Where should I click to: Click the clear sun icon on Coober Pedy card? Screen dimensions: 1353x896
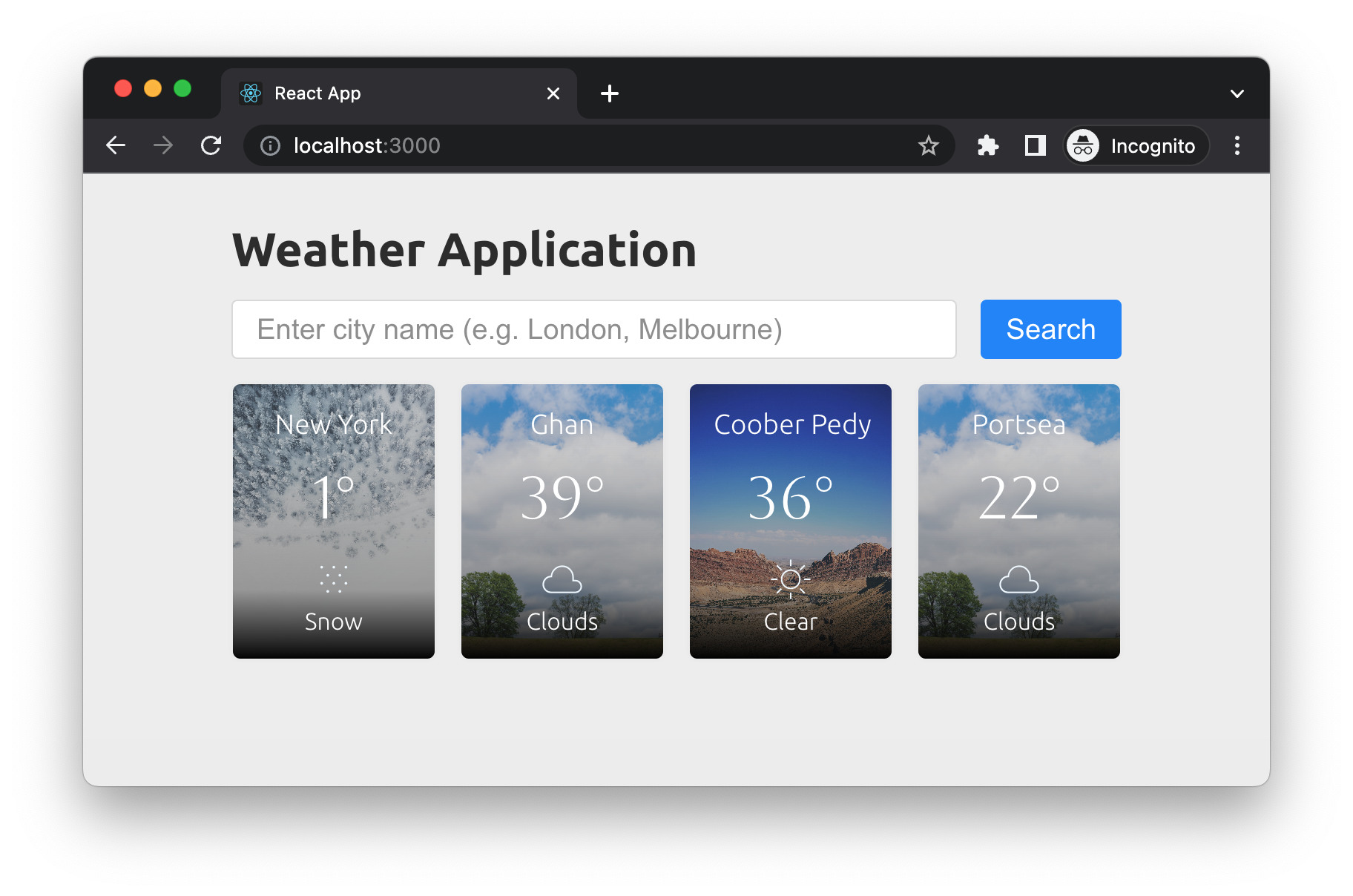pyautogui.click(x=790, y=579)
